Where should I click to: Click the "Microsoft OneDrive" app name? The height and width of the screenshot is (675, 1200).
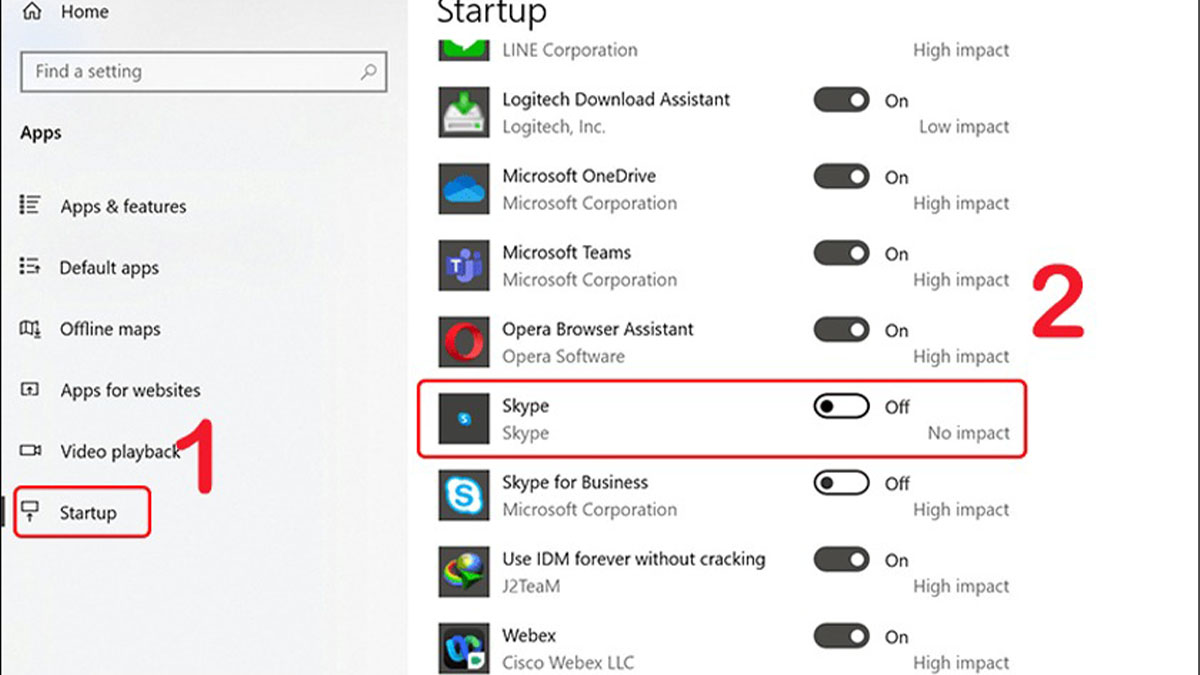(579, 176)
